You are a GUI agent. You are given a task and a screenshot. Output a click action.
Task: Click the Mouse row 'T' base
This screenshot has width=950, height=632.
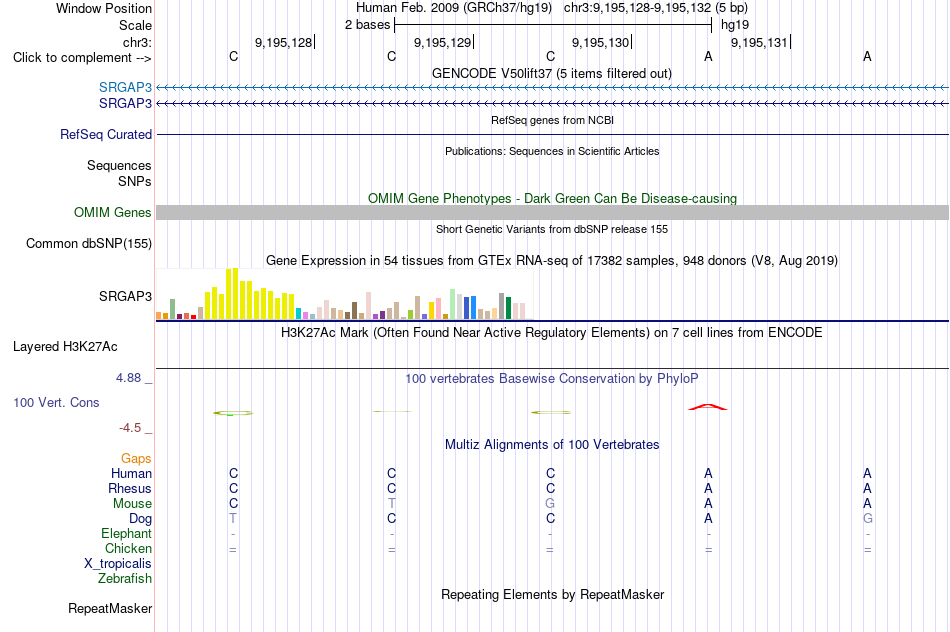pyautogui.click(x=391, y=504)
